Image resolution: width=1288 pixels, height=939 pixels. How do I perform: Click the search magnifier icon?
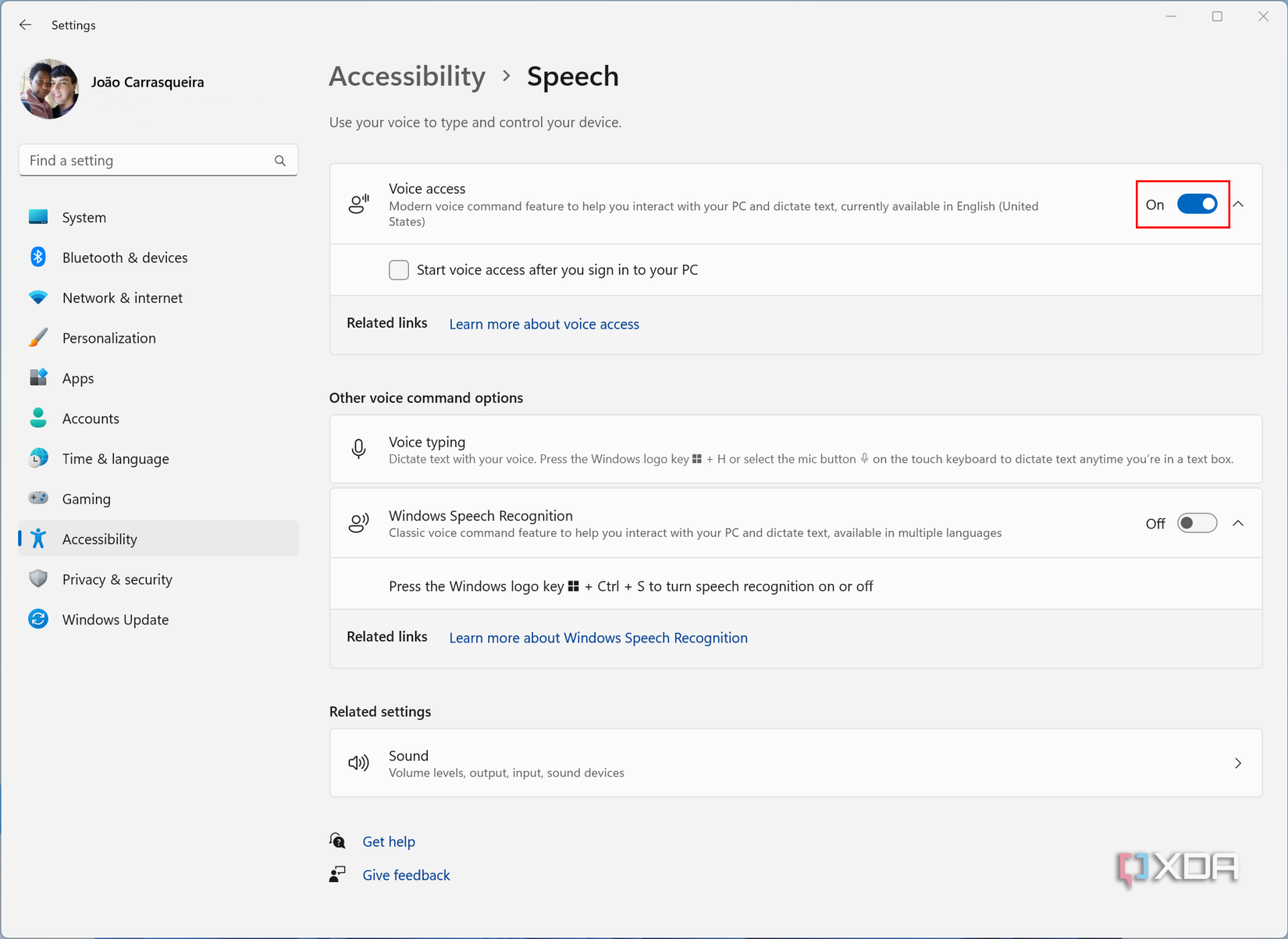click(280, 161)
